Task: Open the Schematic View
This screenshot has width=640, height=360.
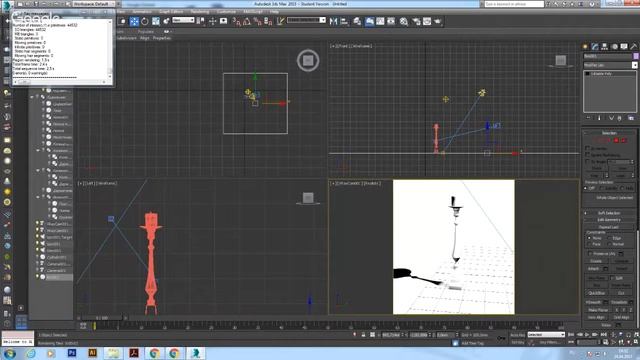Action: [x=391, y=21]
